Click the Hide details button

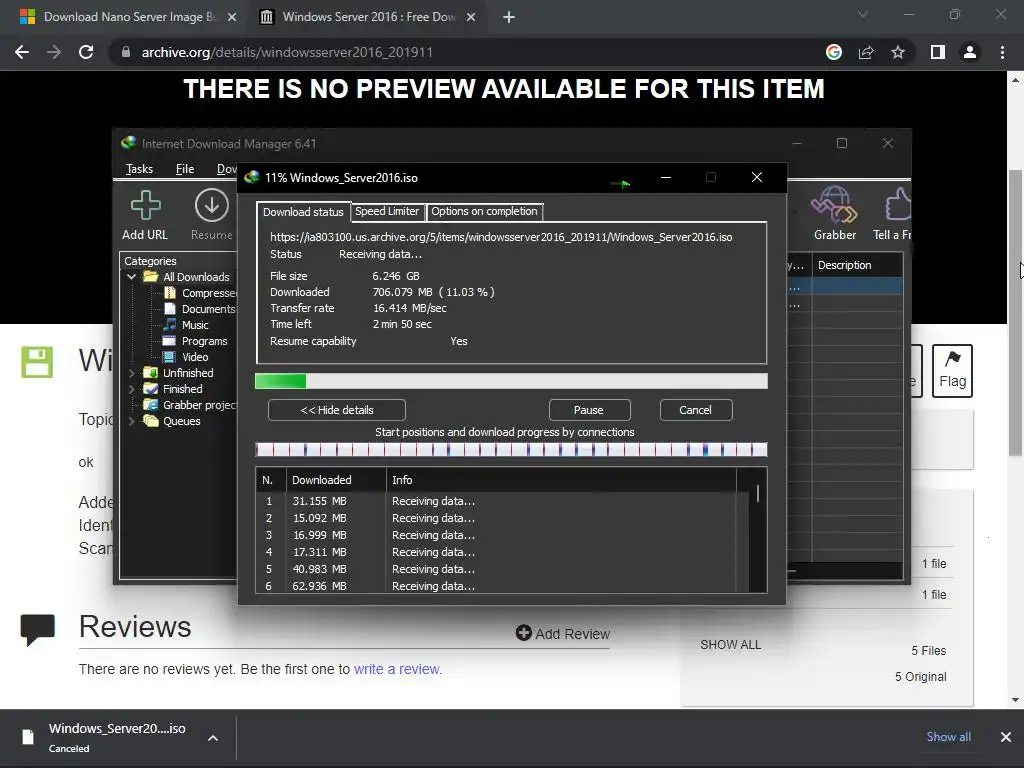[337, 410]
